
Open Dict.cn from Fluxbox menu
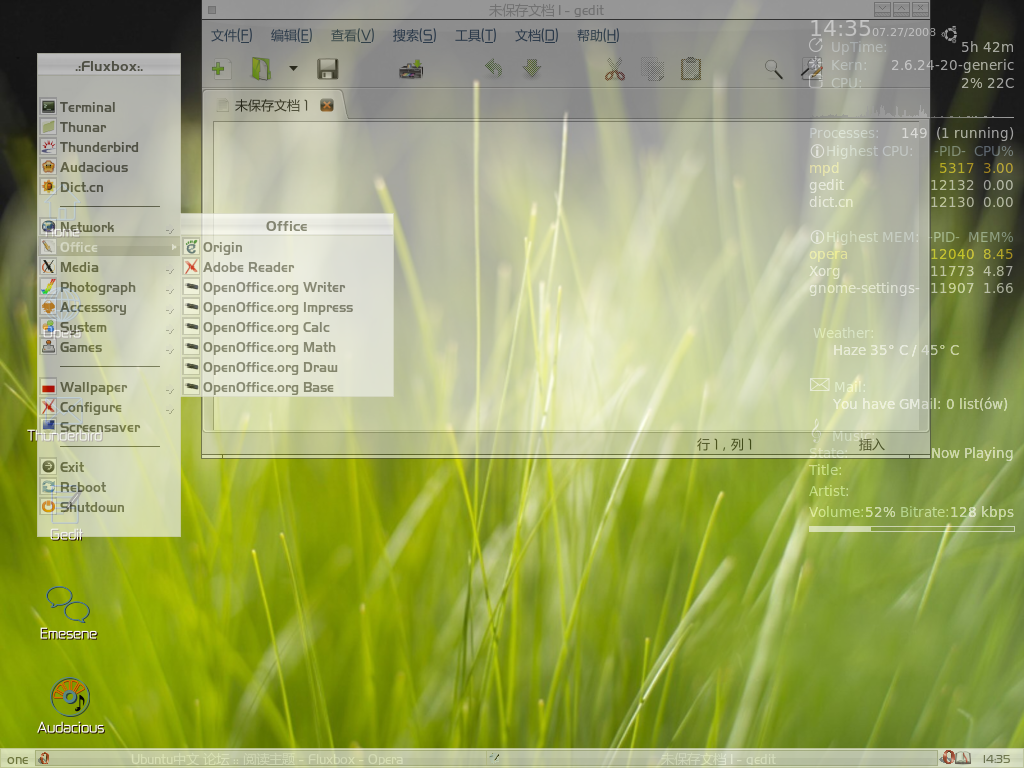108,187
